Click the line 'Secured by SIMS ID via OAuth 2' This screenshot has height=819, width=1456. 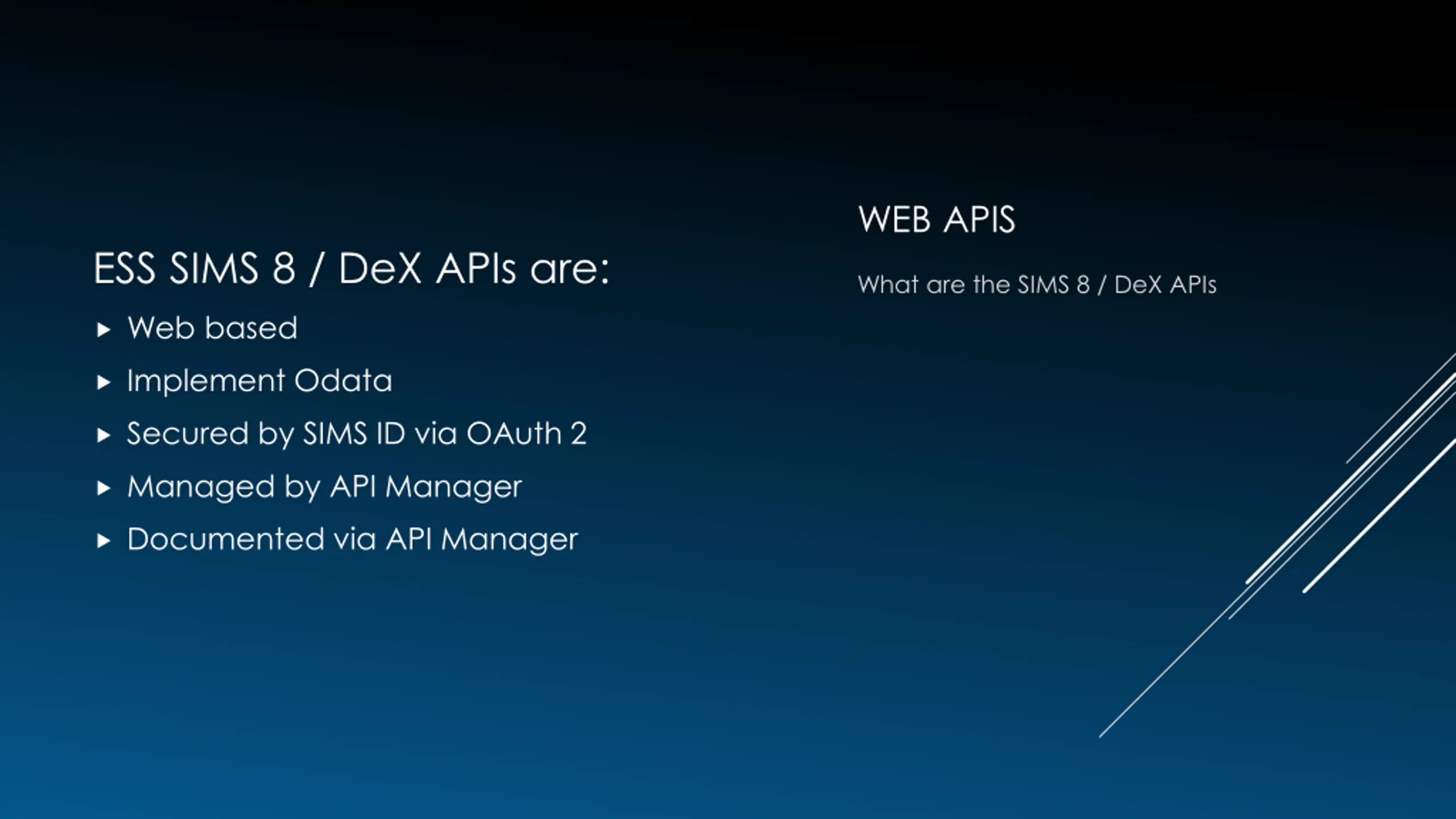[x=357, y=434]
